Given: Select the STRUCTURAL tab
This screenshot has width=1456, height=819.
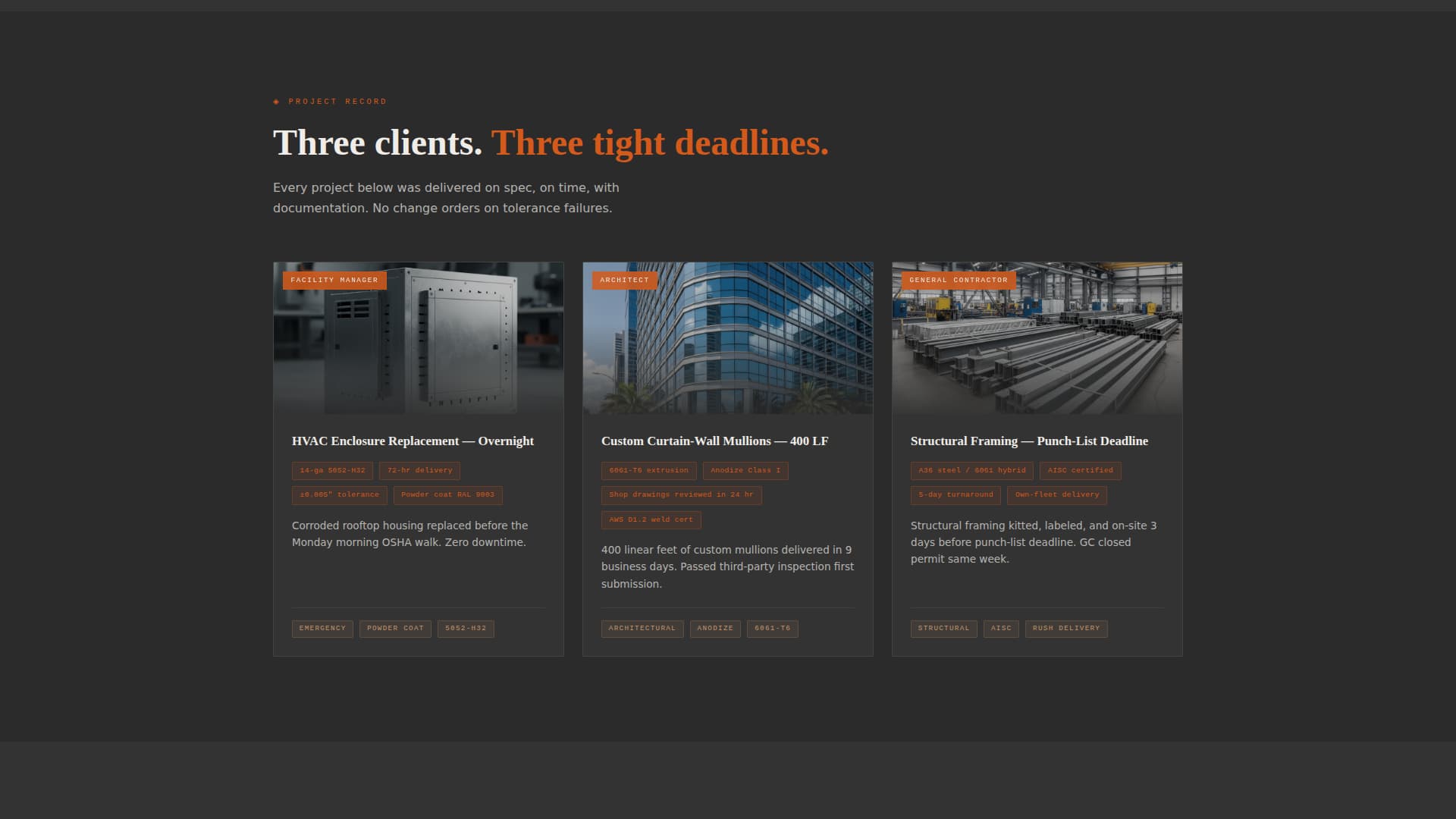Looking at the screenshot, I should coord(943,628).
